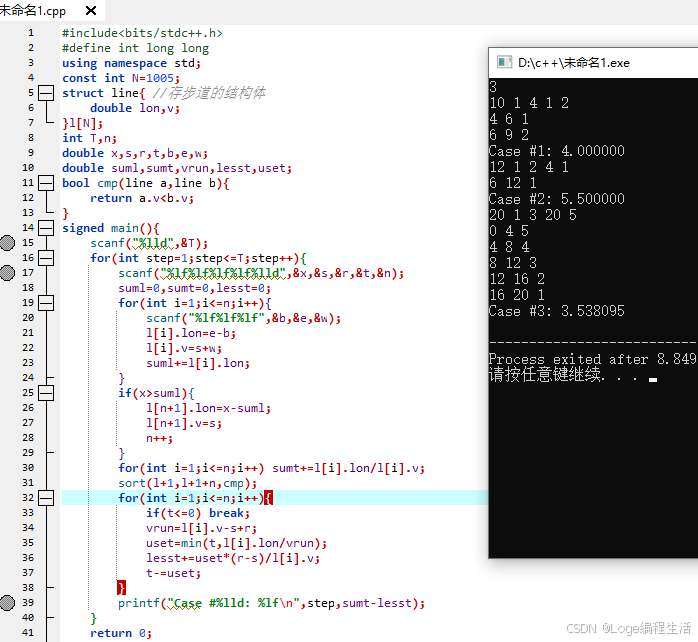The image size is (698, 642).
Task: Click 'vrun=l[i].v-s+r;' line
Action: tap(201, 528)
